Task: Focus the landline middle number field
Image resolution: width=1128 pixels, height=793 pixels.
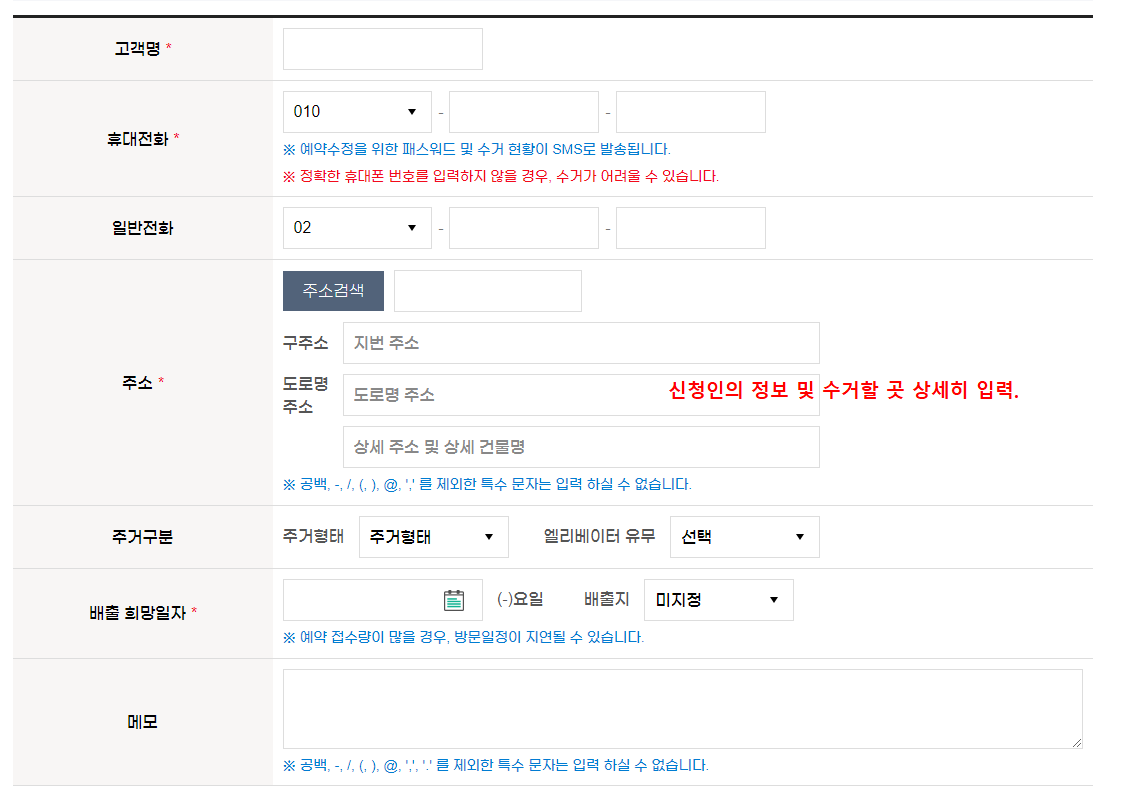Action: (524, 228)
